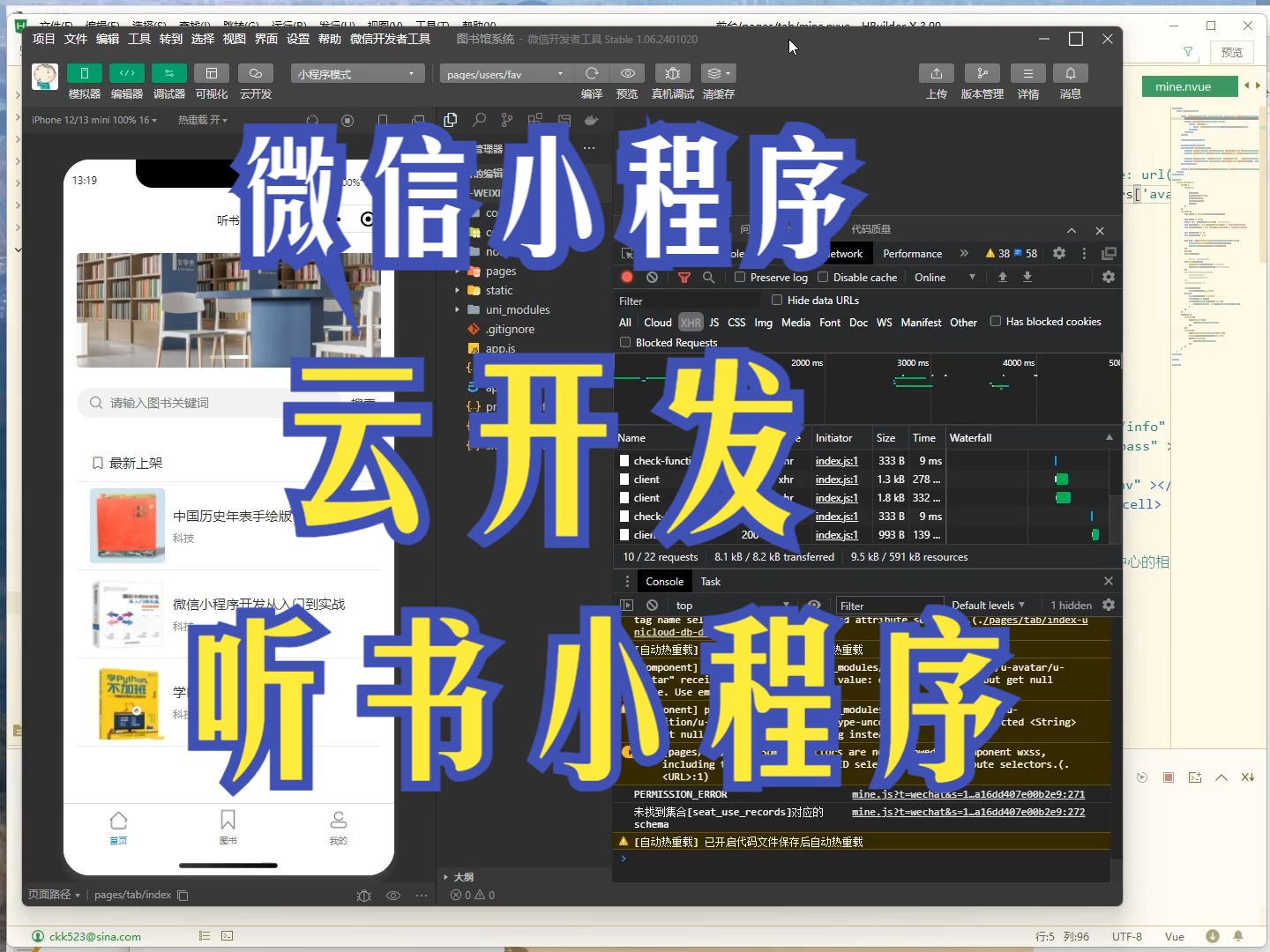
Task: Click the compile (编译) refresh icon
Action: [592, 73]
